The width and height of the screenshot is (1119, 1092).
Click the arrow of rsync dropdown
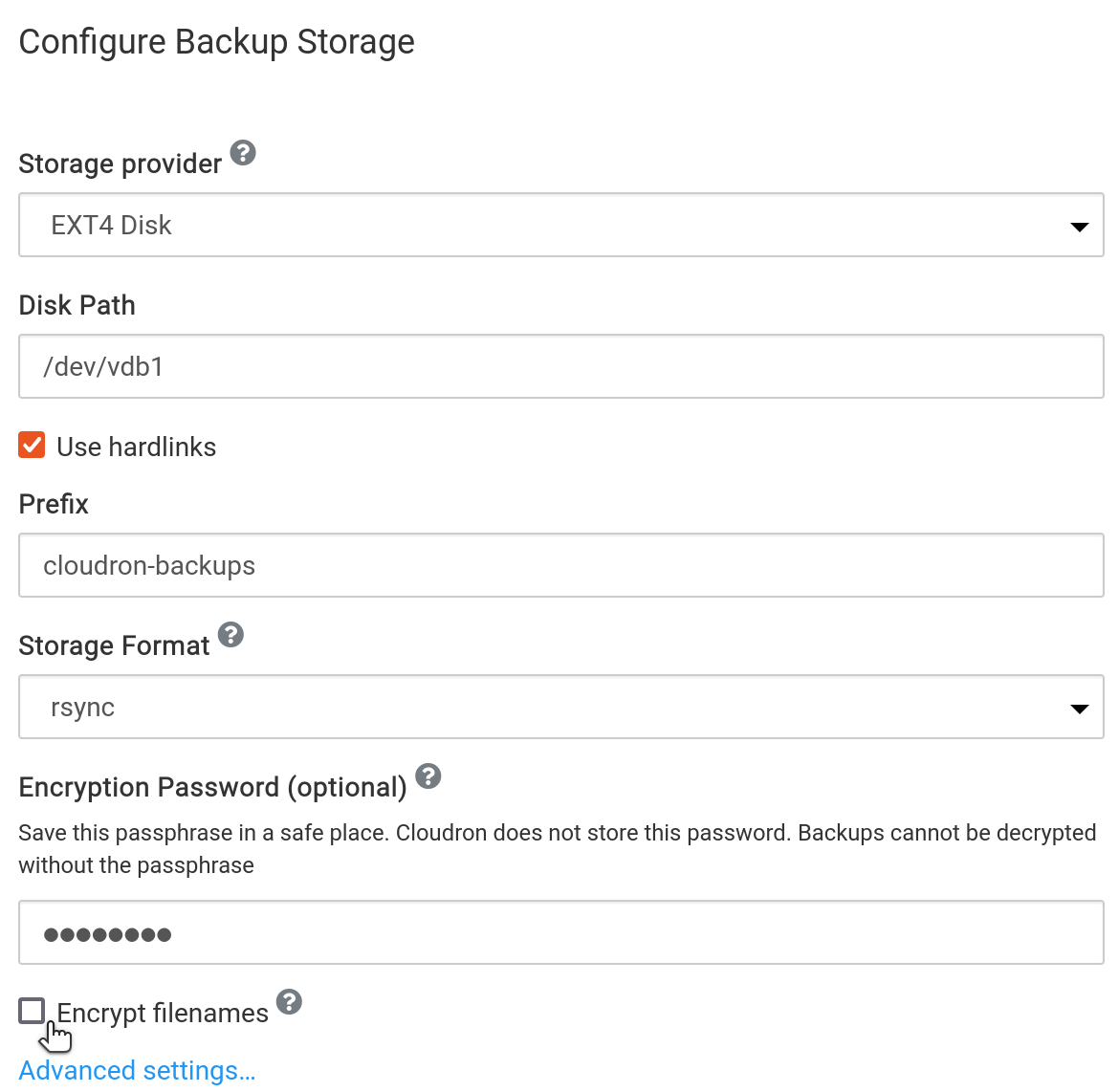click(1079, 709)
